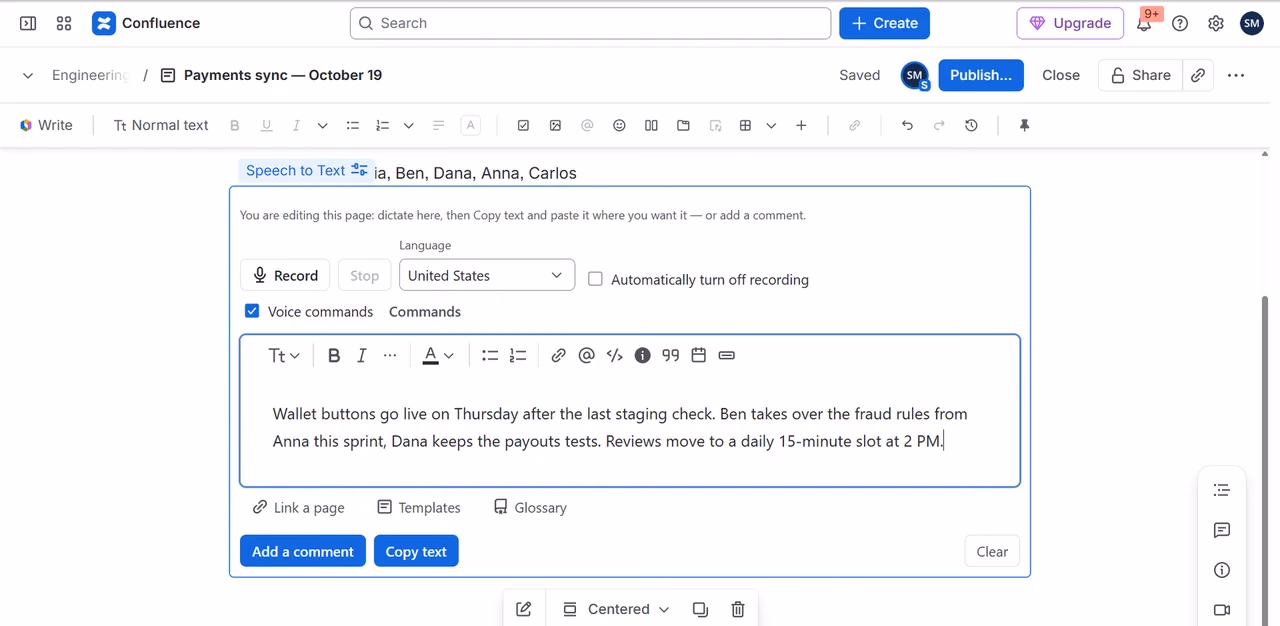Open the more actions ellipsis beside Share
This screenshot has height=626, width=1280.
1236,75
